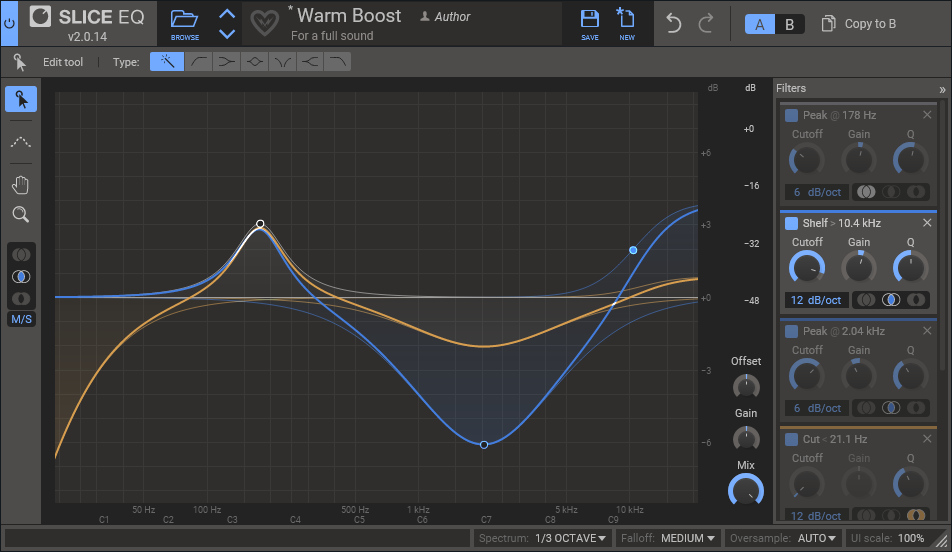Disable the Shelf > 10.4 kHz filter
The width and height of the screenshot is (952, 552).
click(791, 223)
